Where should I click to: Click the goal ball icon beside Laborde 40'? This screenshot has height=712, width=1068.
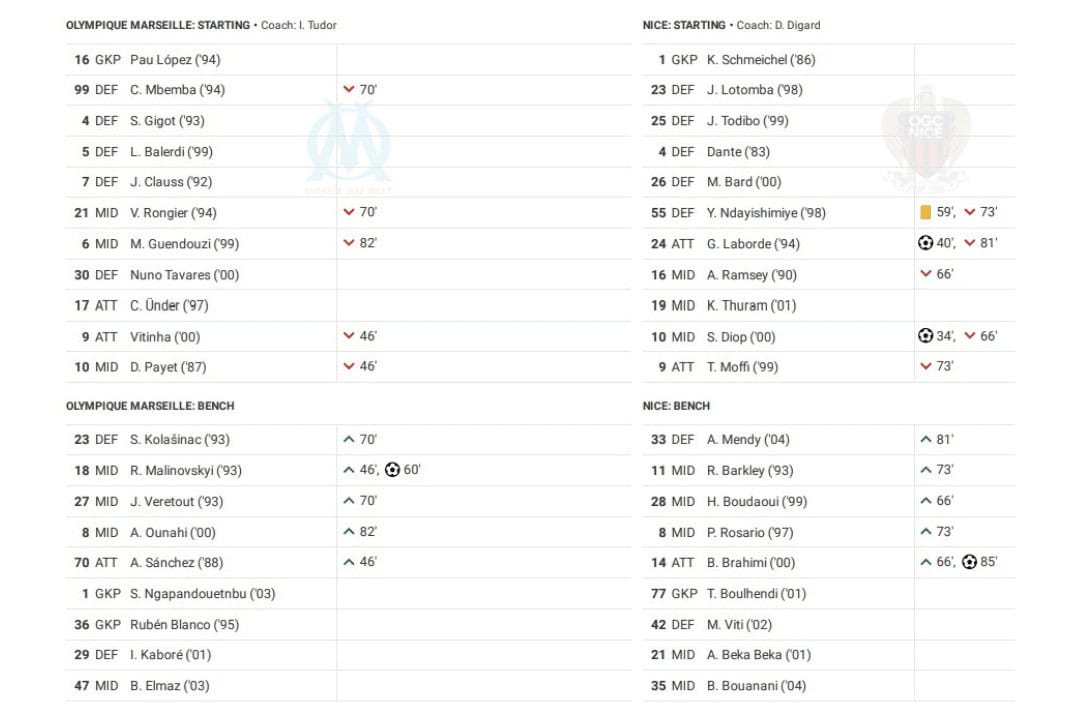pos(925,243)
